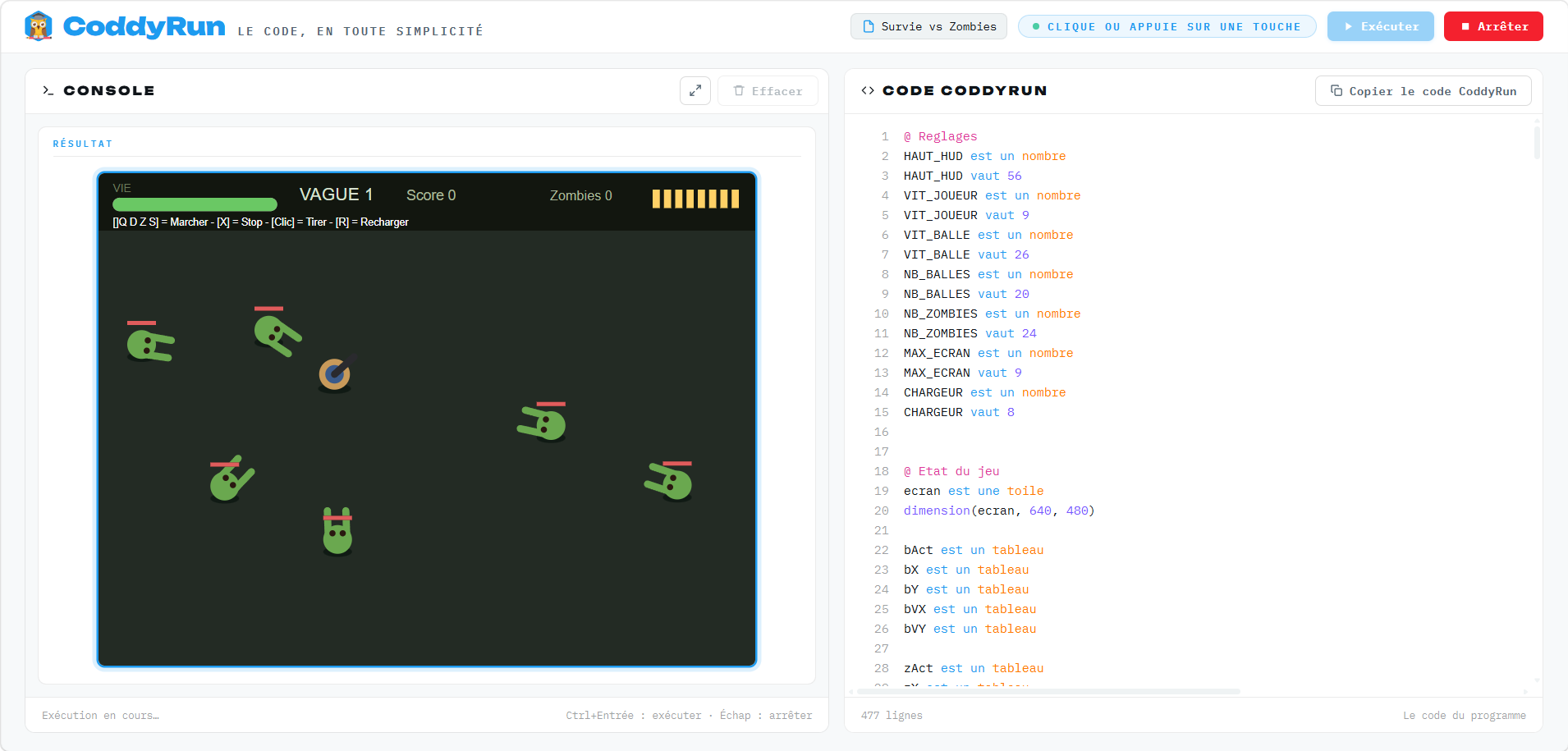Click the green VIE health bar

[195, 204]
